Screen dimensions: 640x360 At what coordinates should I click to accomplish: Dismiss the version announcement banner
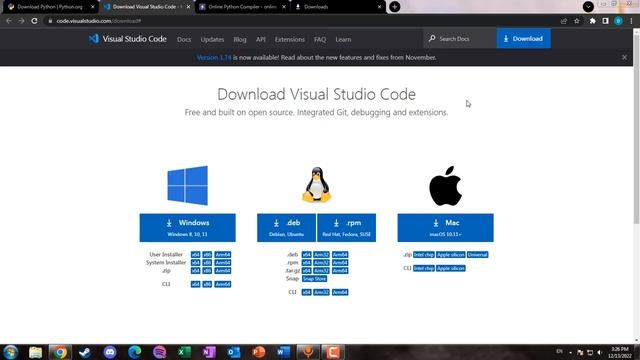(x=624, y=58)
